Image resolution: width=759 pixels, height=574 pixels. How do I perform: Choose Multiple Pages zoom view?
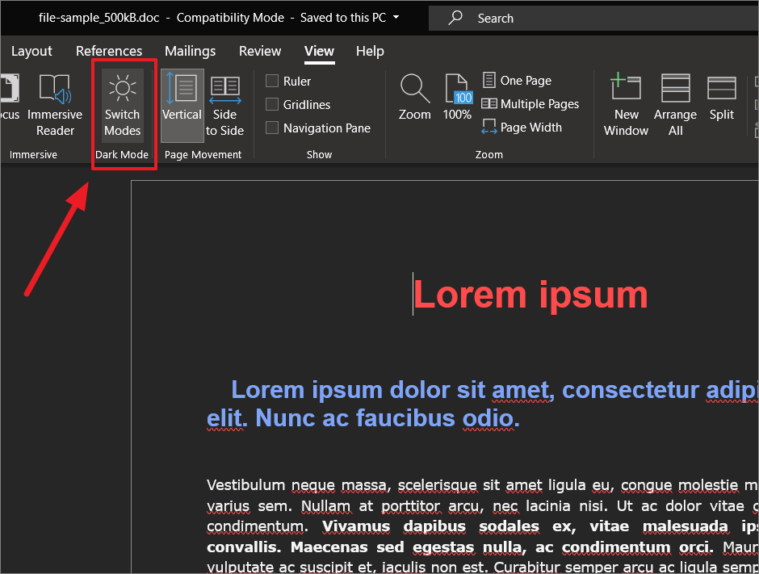[530, 104]
